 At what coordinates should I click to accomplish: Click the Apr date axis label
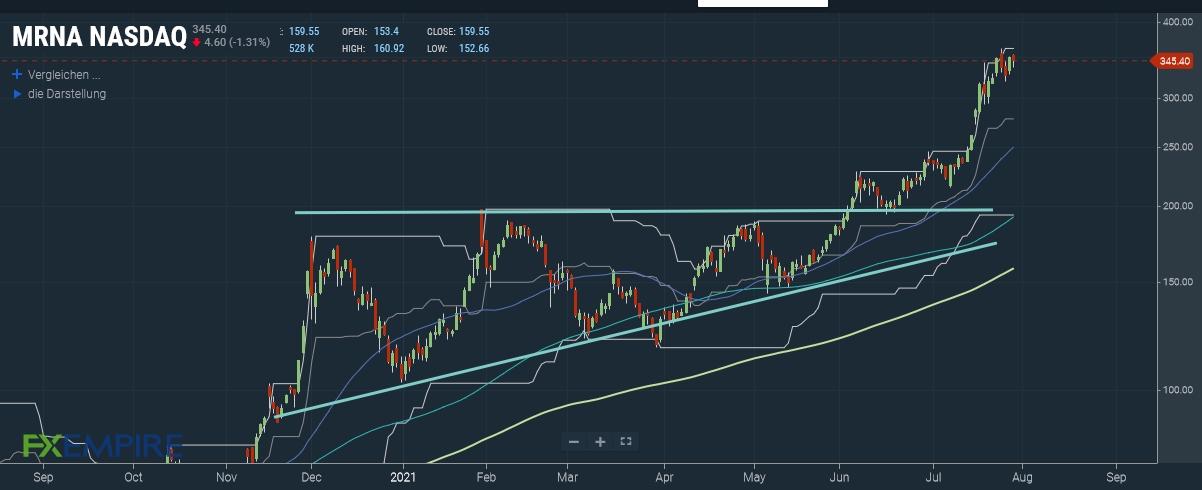click(x=664, y=478)
